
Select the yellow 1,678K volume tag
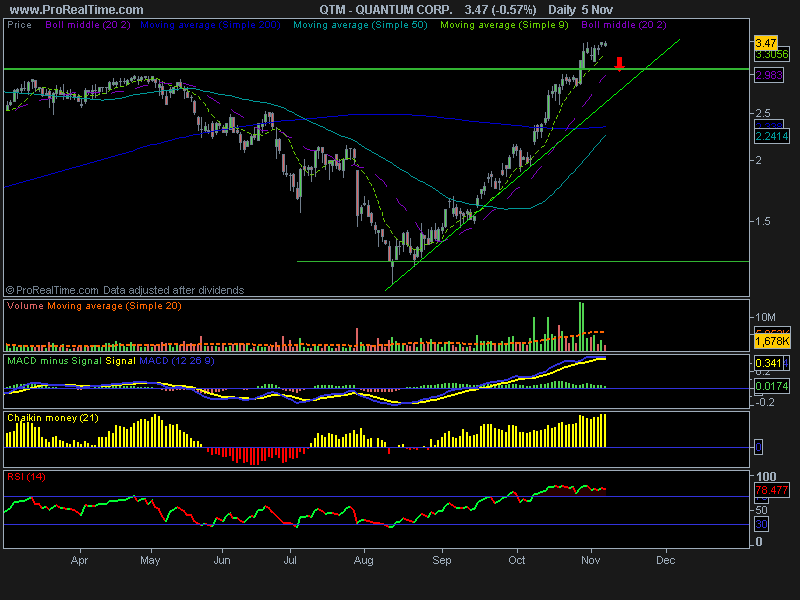(772, 341)
